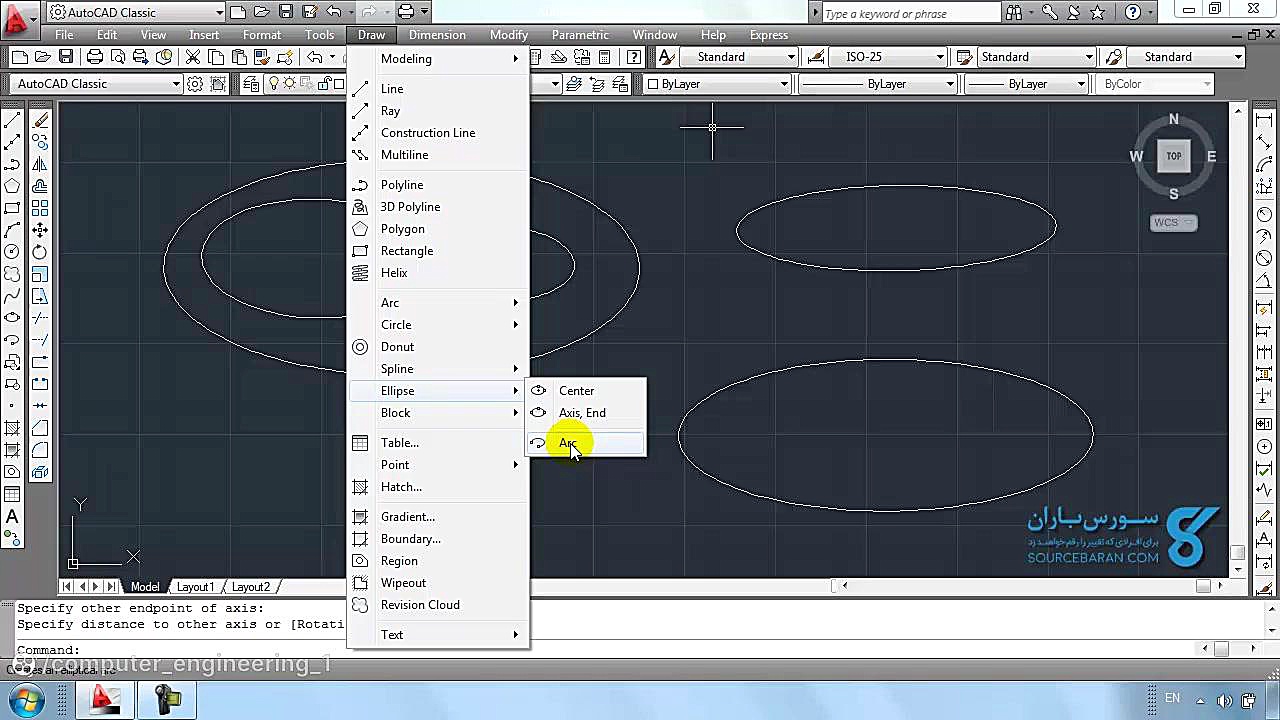Image resolution: width=1280 pixels, height=720 pixels.
Task: Click the volume speaker icon in system tray
Action: (x=1226, y=700)
